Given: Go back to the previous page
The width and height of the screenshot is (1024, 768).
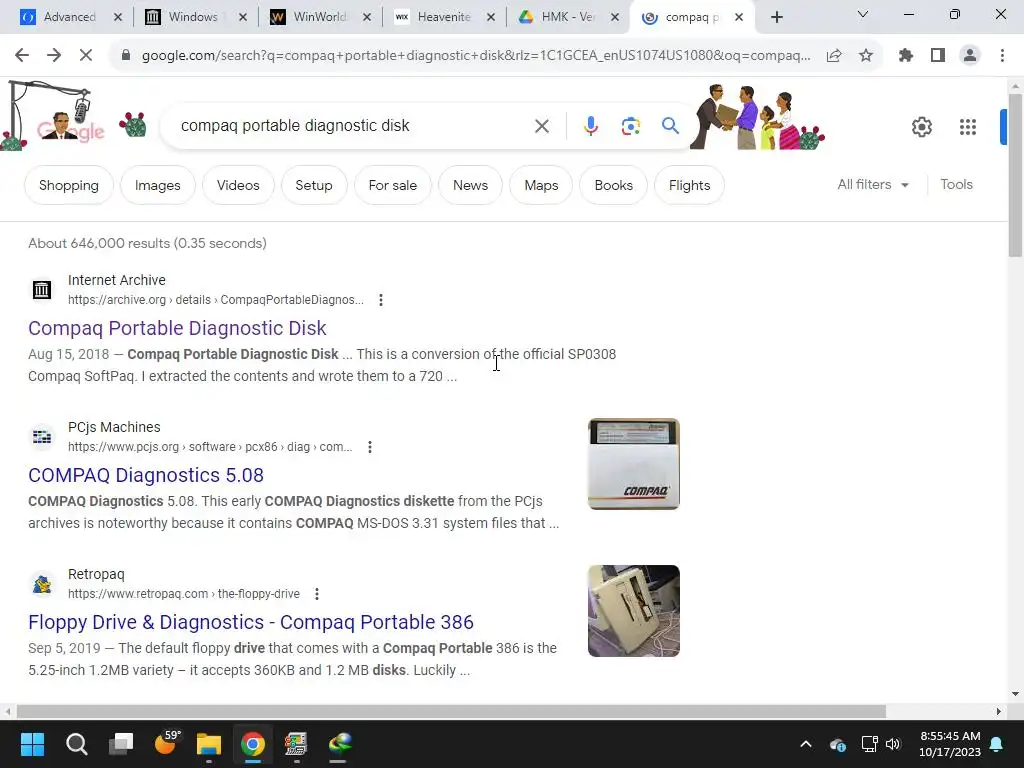Looking at the screenshot, I should [x=22, y=56].
